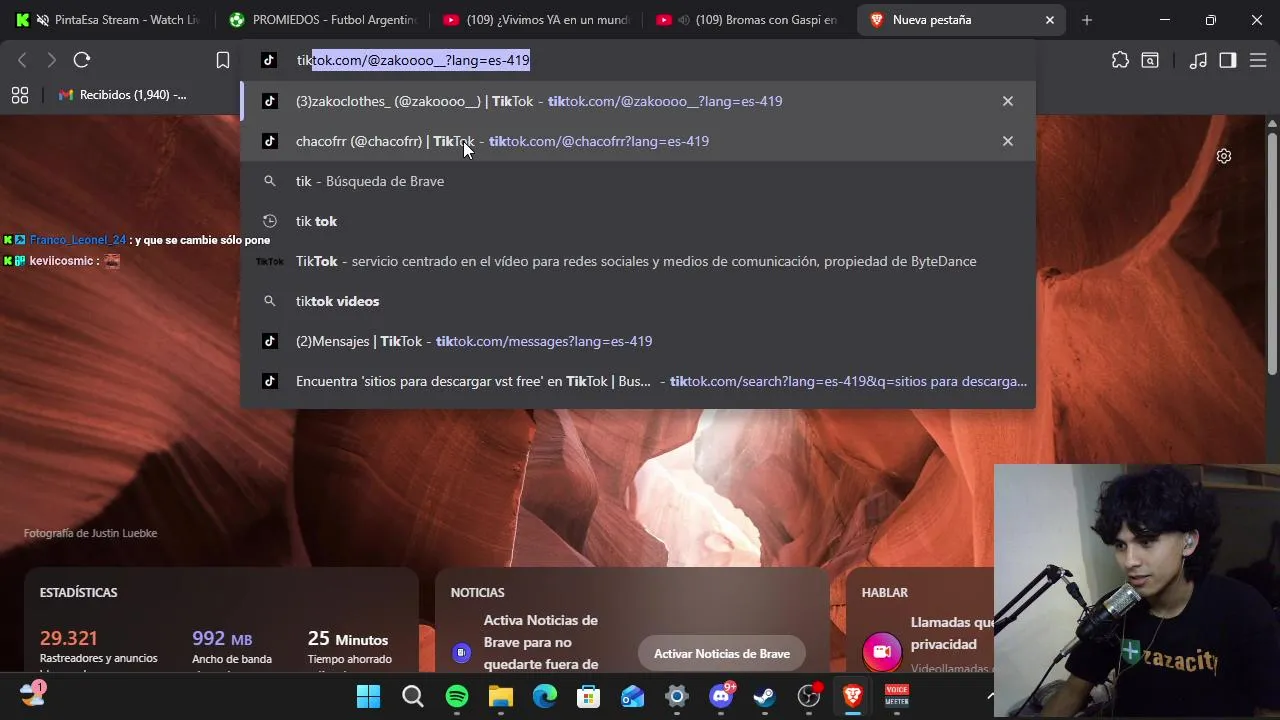The width and height of the screenshot is (1280, 720).
Task: Open Brave browser taskbar icon
Action: pos(853,696)
